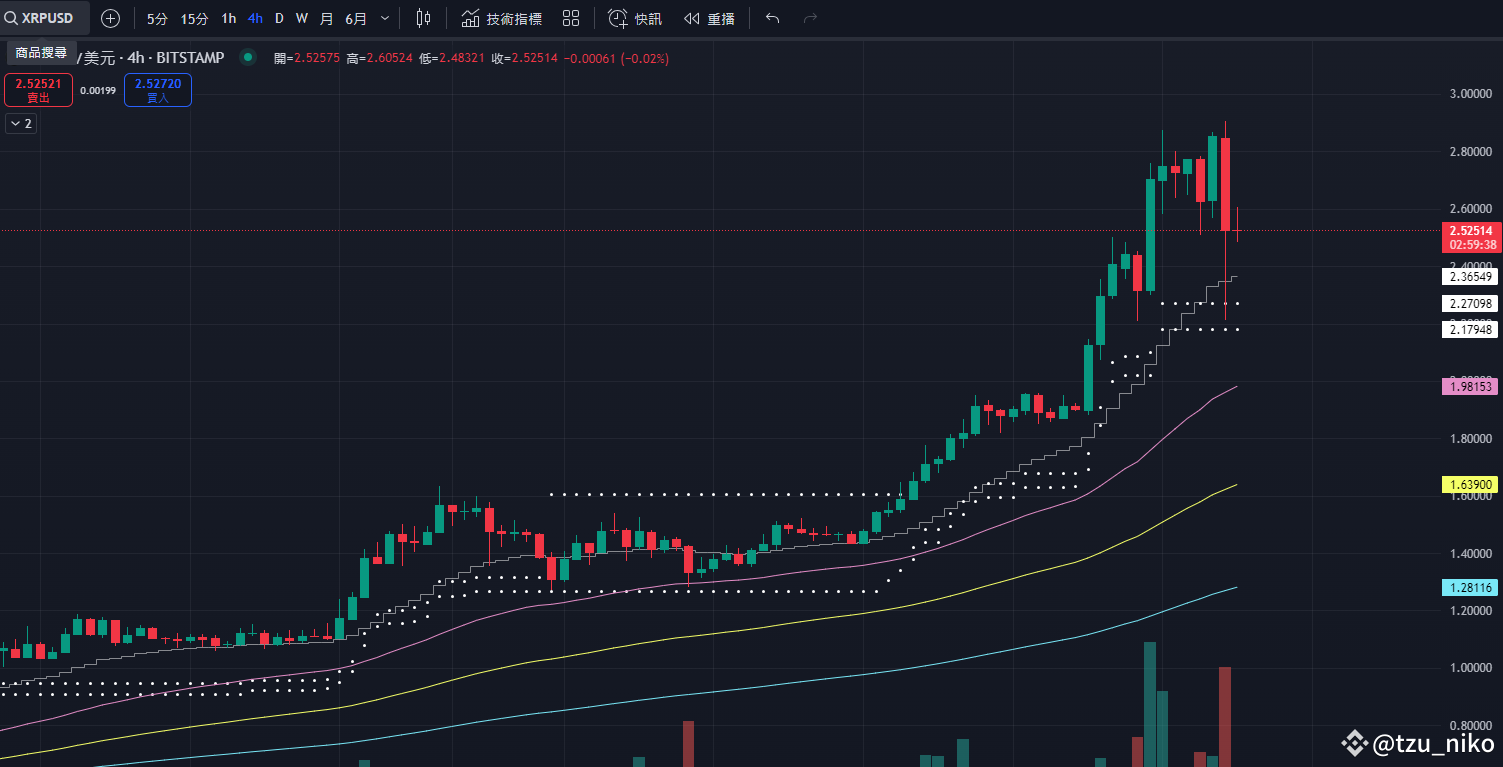Screen dimensions: 1503x767
Task: Expand the time interval dropdown chevron
Action: click(x=385, y=18)
